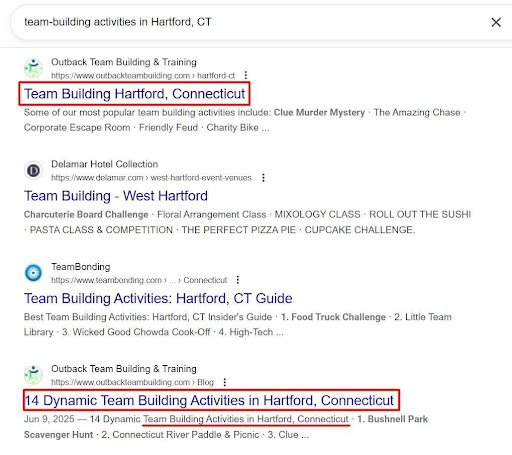
Task: Click 'Food Truck Challenge' snippet text
Action: tap(338, 317)
